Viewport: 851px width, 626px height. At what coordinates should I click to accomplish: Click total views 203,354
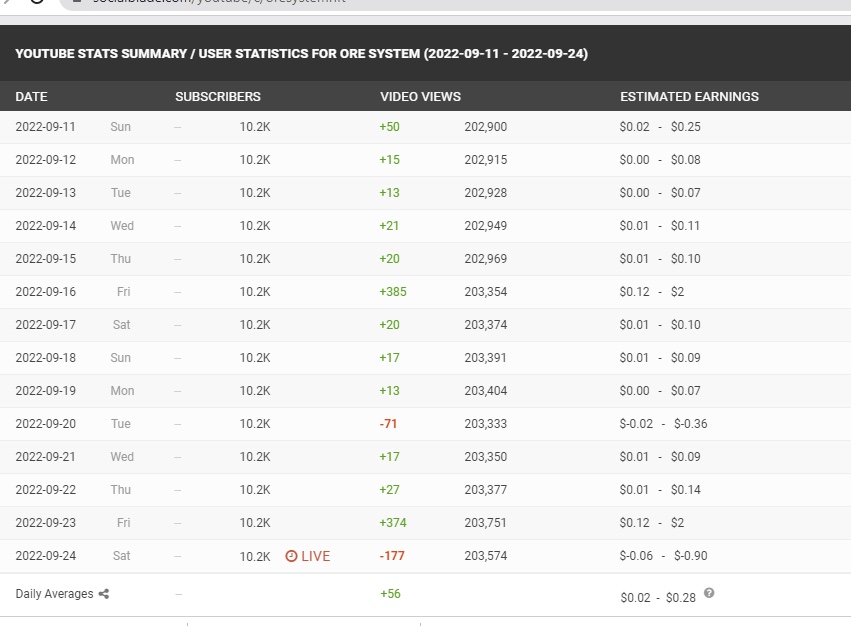[486, 292]
